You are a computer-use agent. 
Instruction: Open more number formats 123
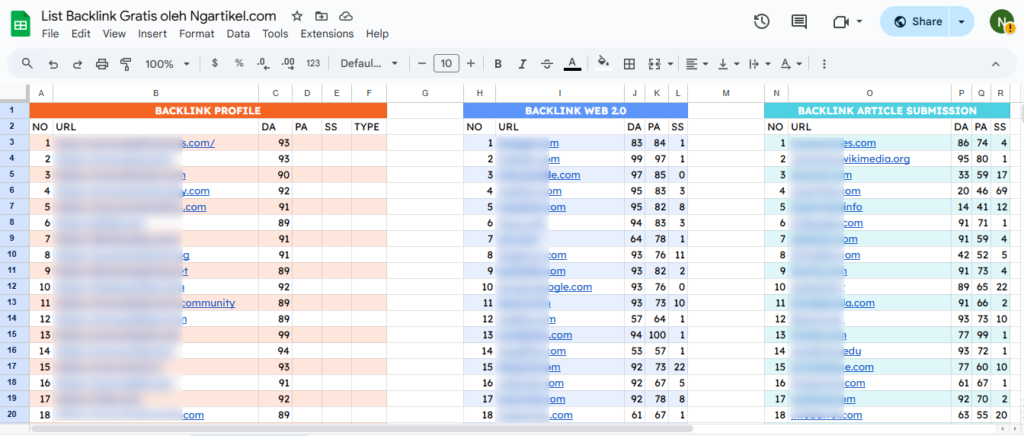click(x=313, y=63)
